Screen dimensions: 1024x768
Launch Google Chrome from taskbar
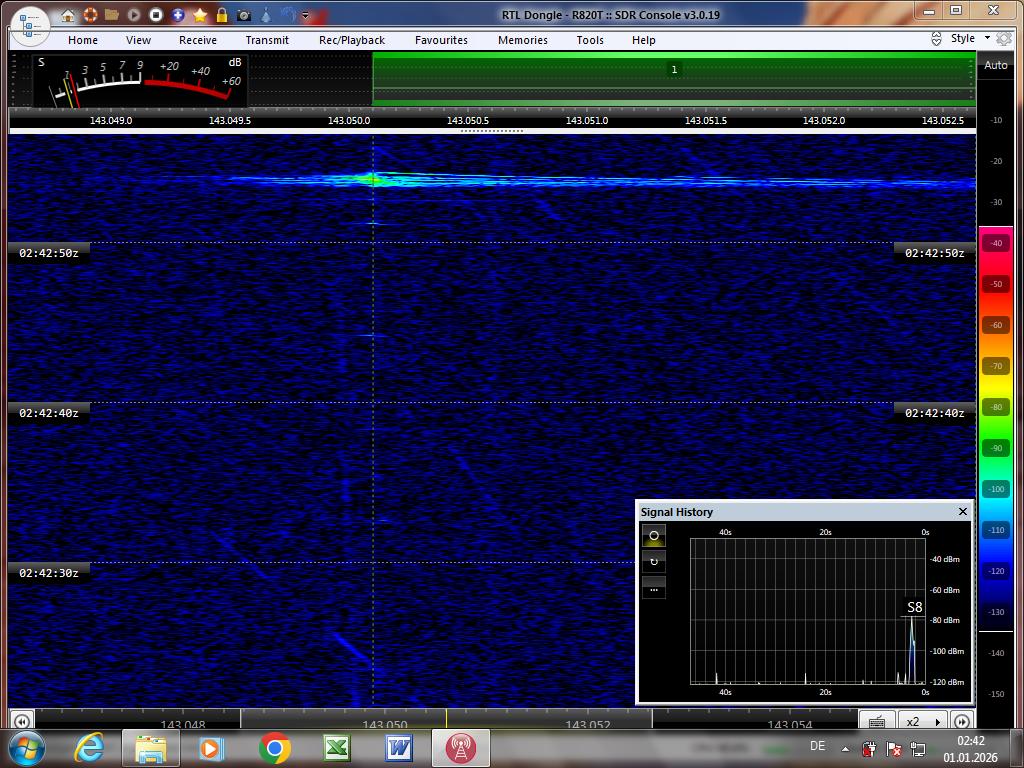(x=275, y=748)
